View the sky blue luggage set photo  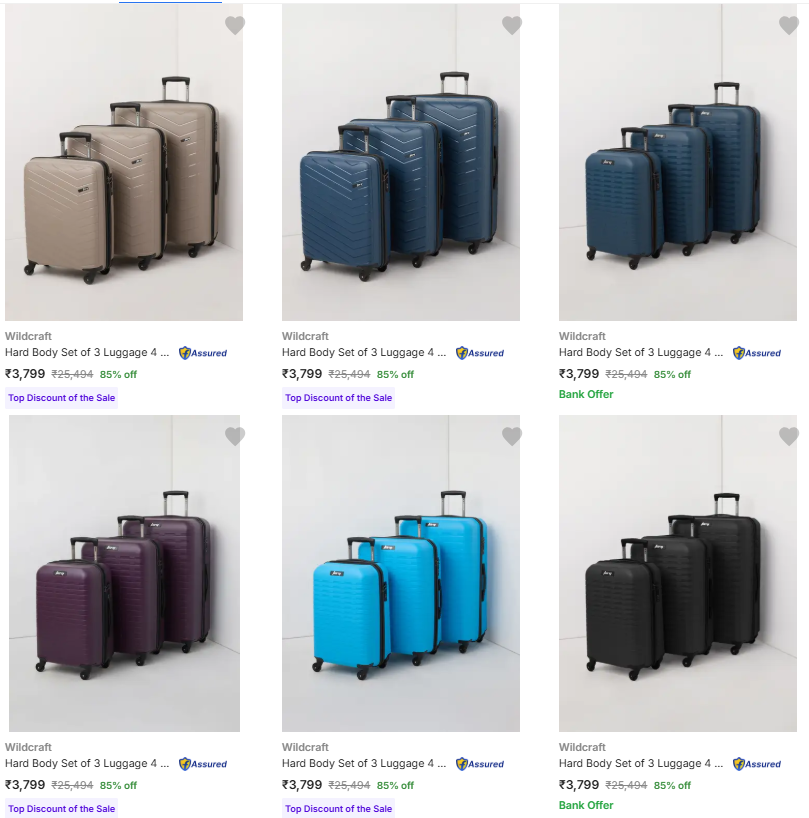click(x=400, y=575)
